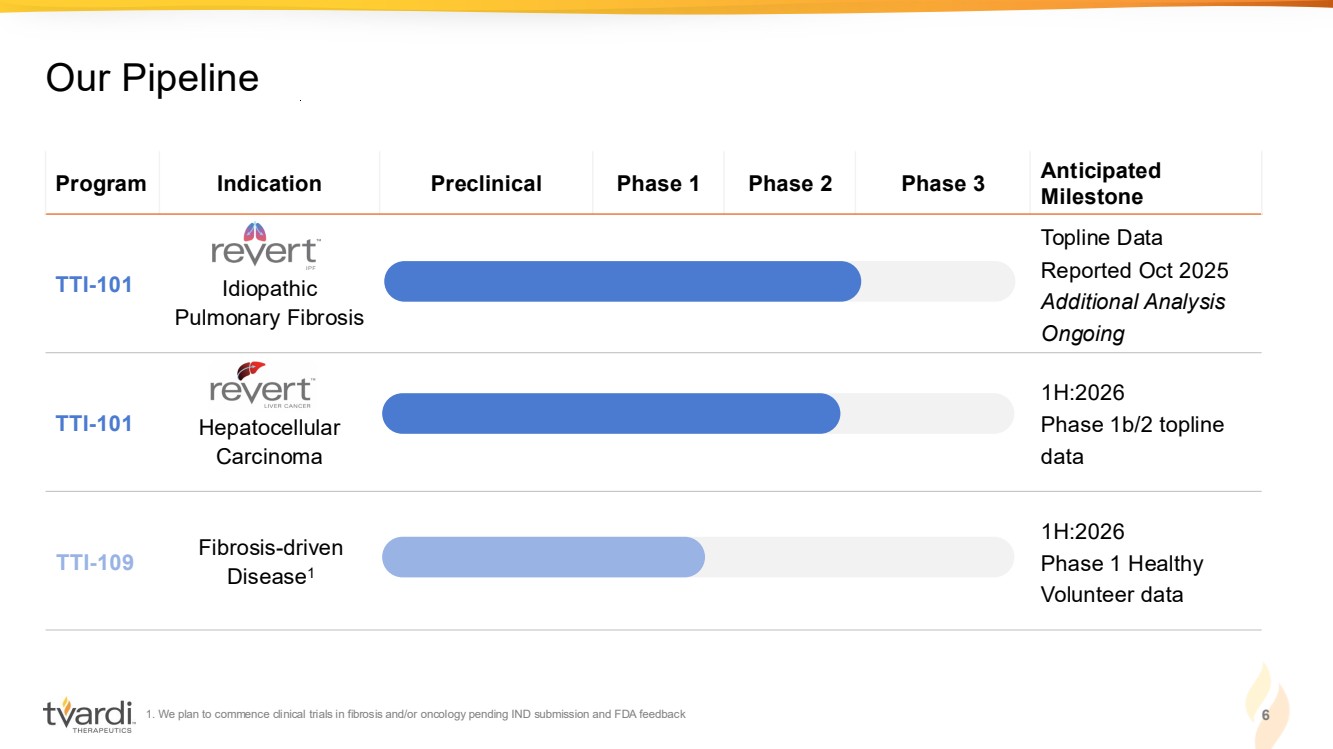Click the Phase 3 column header
This screenshot has height=749, width=1333.
click(x=943, y=184)
